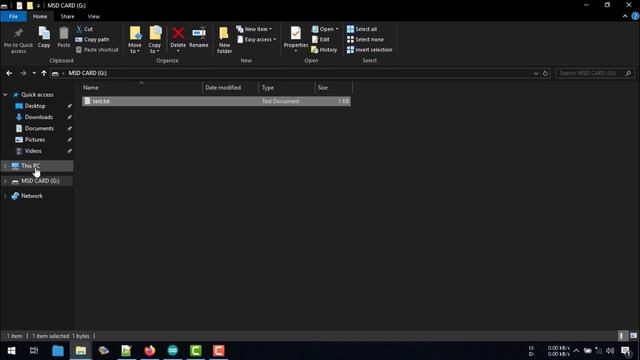Screen dimensions: 640x360
Task: Open the Windows Start menu
Action: (x=11, y=351)
